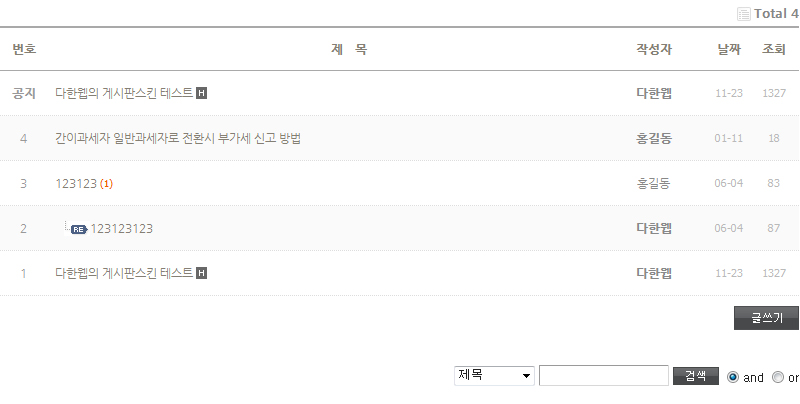800x404 pixels.
Task: Click the 날짜 column header
Action: click(729, 49)
